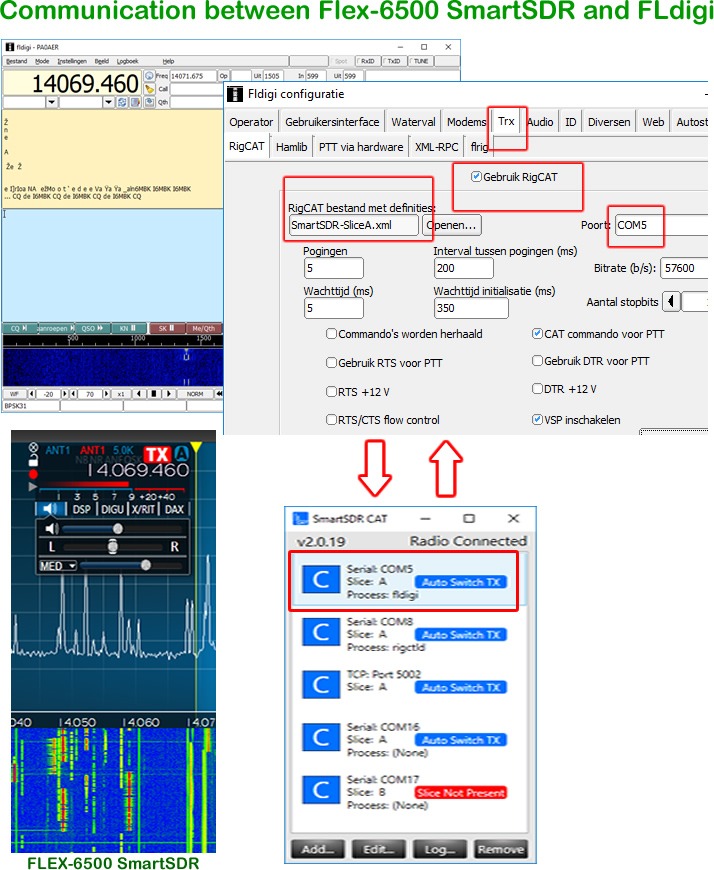Click the browser icon next to refresh icon
The image size is (714, 870).
point(135,102)
